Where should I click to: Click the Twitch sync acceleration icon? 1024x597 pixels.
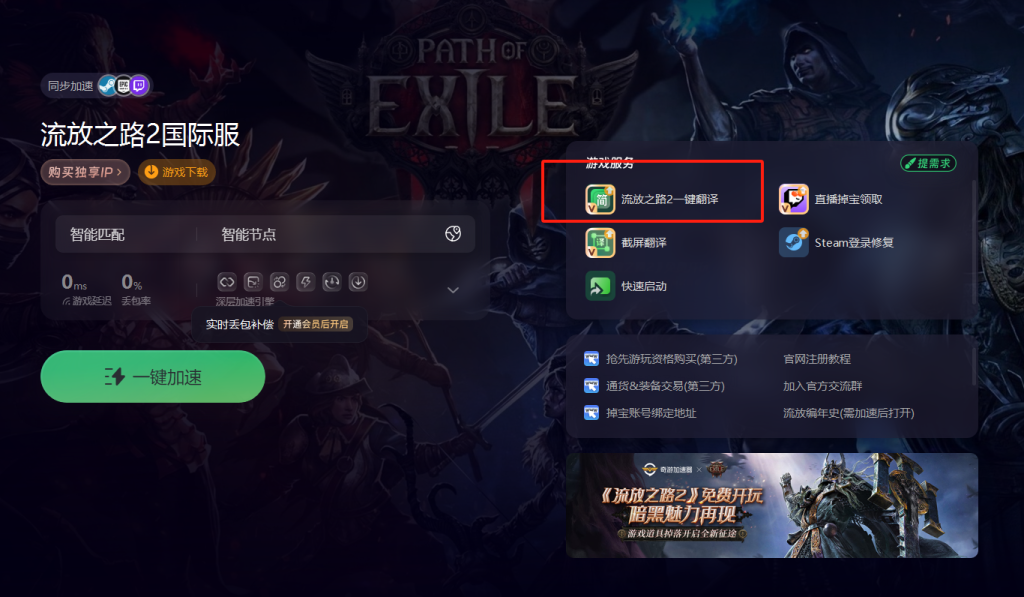pos(139,86)
